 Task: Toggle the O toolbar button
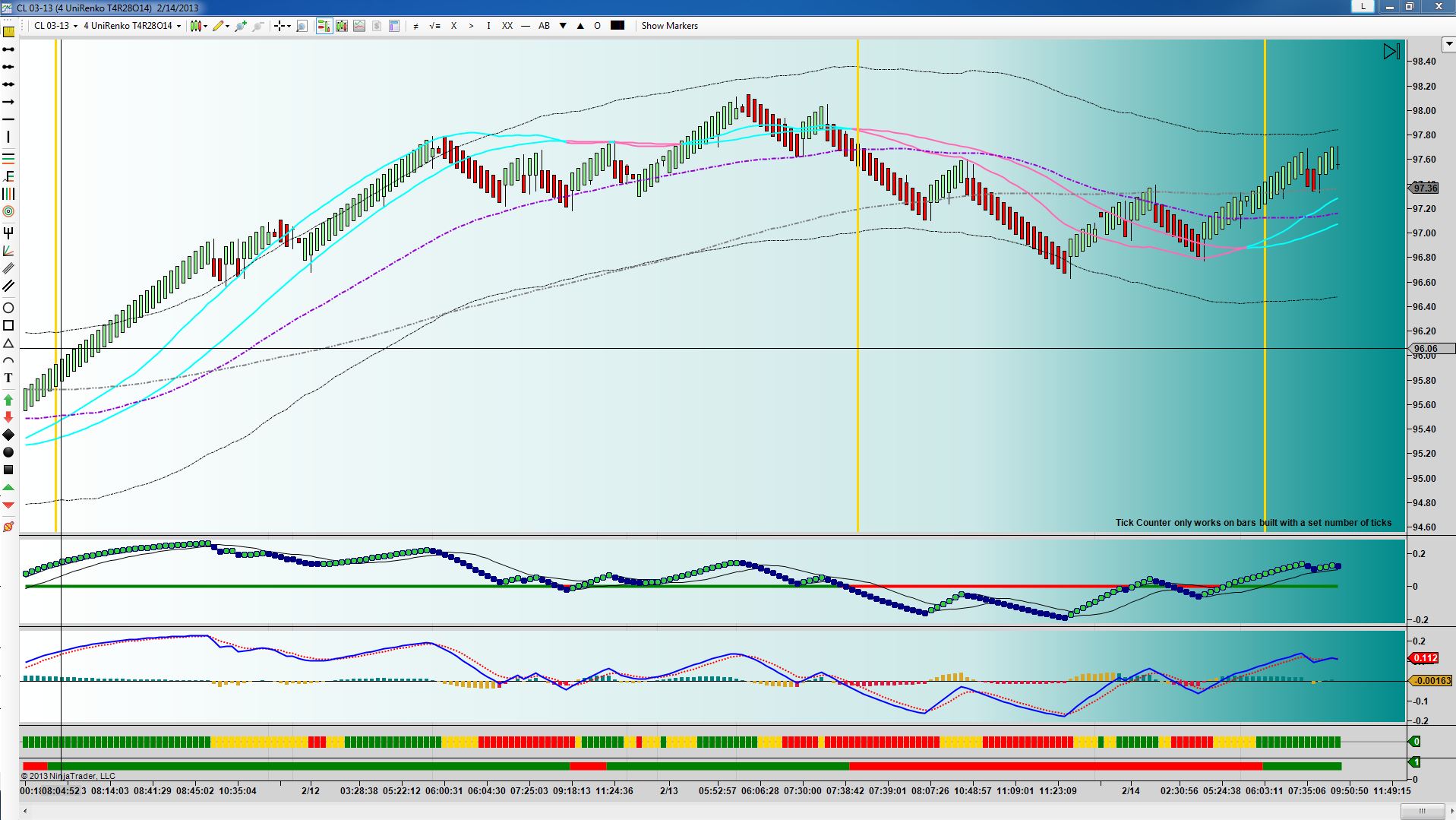coord(597,26)
